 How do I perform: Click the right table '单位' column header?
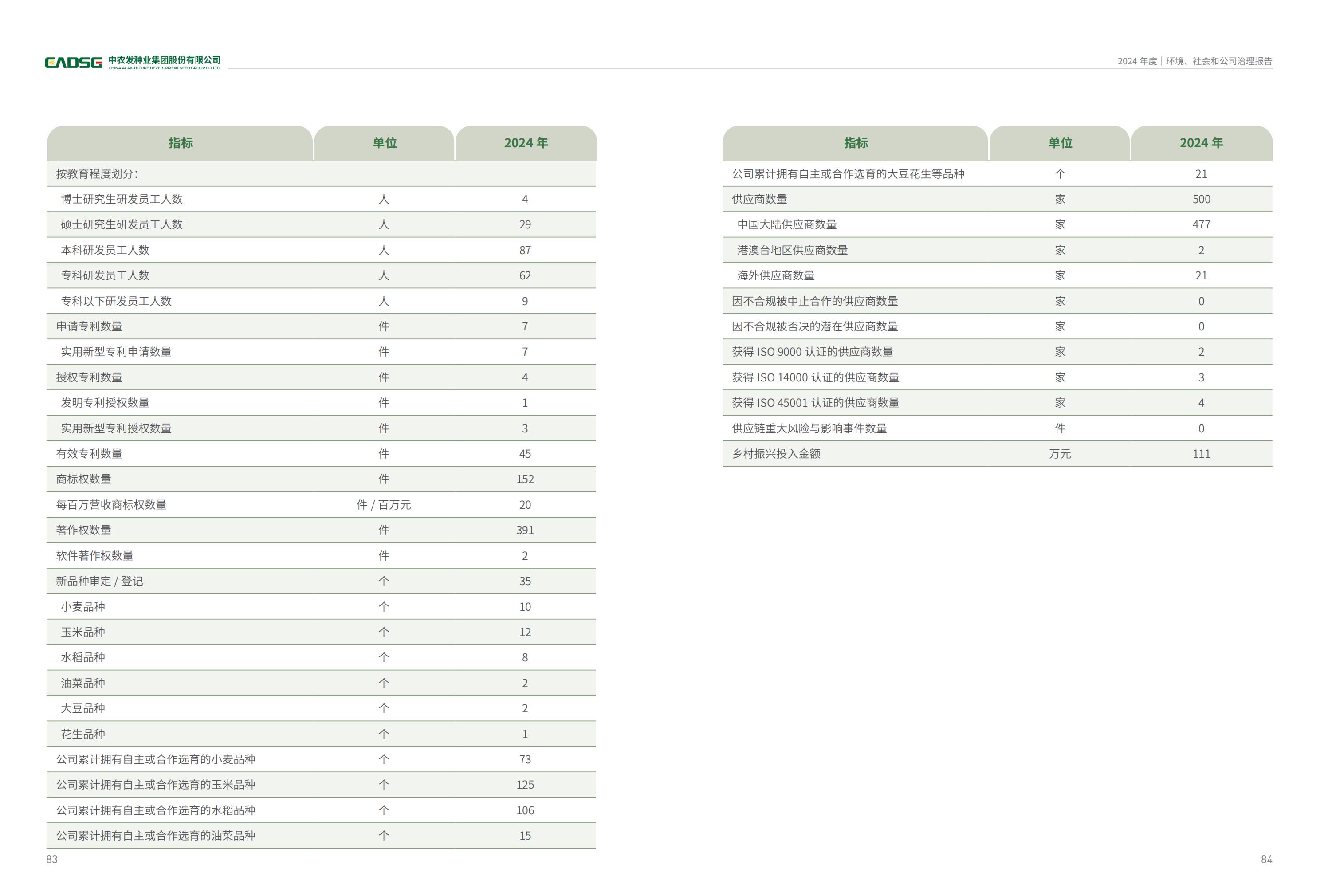click(x=1060, y=143)
